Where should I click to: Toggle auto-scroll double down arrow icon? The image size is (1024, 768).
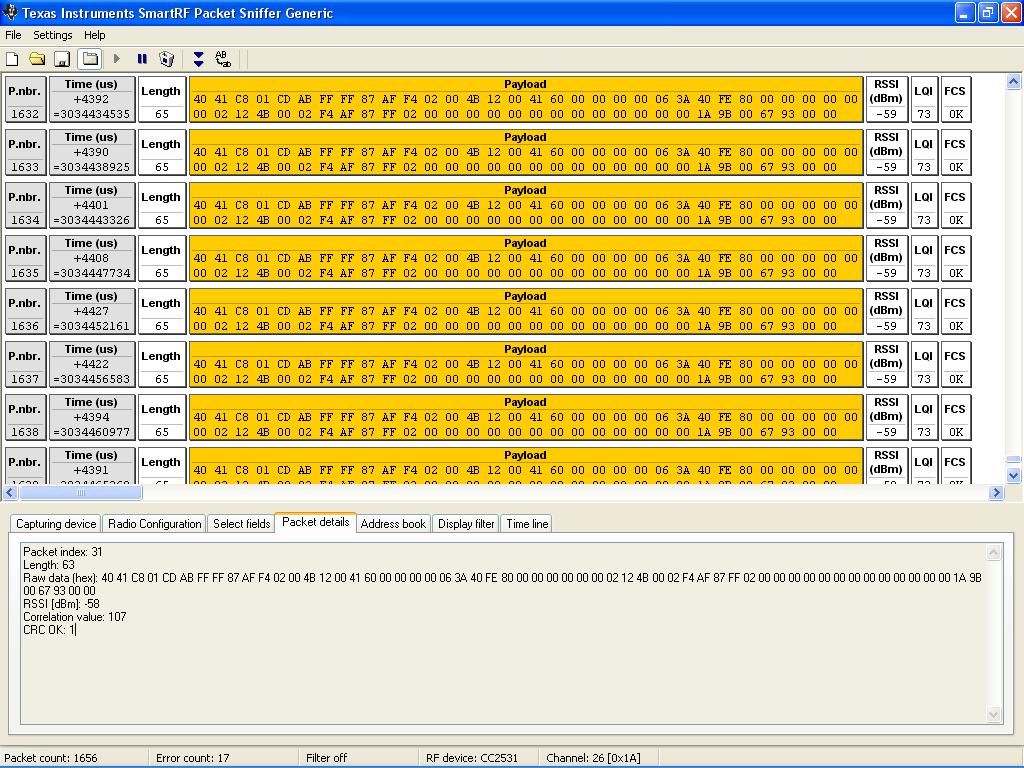(x=199, y=59)
